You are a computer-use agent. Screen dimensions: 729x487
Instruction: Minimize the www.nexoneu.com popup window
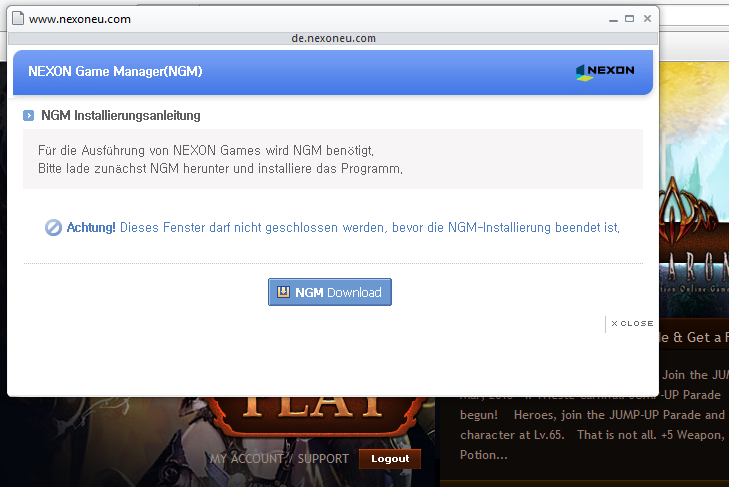[x=613, y=19]
